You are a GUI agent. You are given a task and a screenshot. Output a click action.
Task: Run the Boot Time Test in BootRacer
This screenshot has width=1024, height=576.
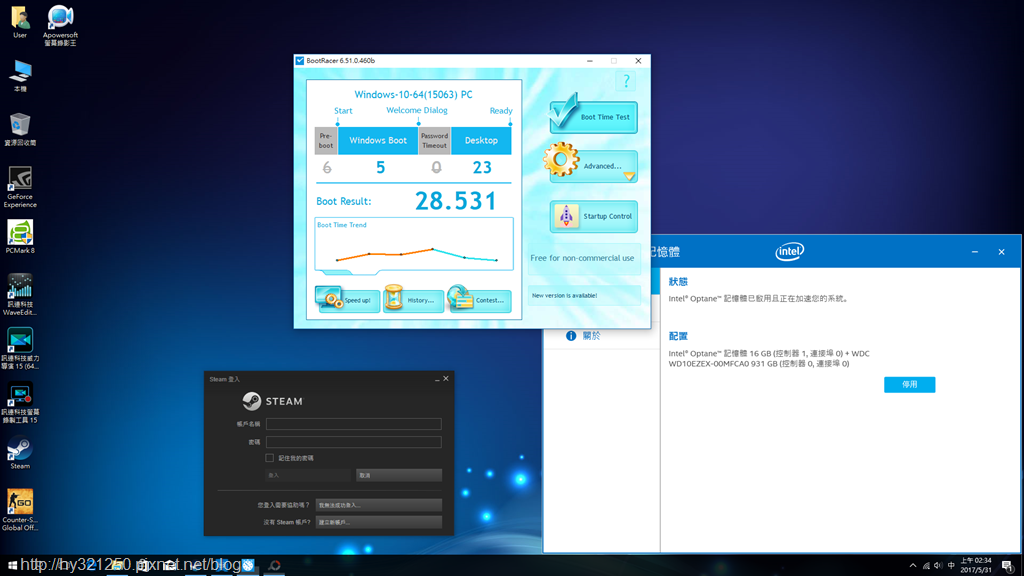(x=593, y=117)
